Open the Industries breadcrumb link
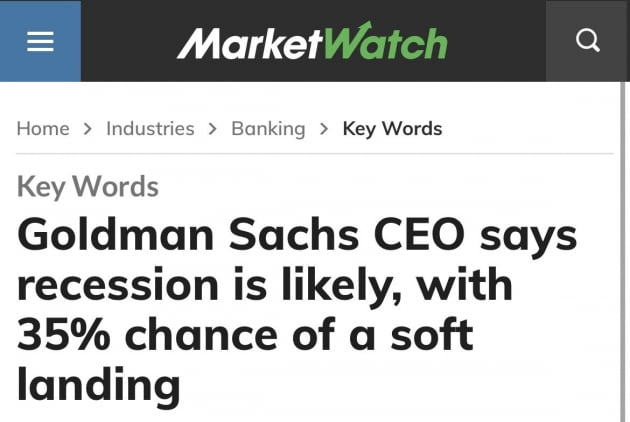Image resolution: width=630 pixels, height=422 pixels. [150, 129]
